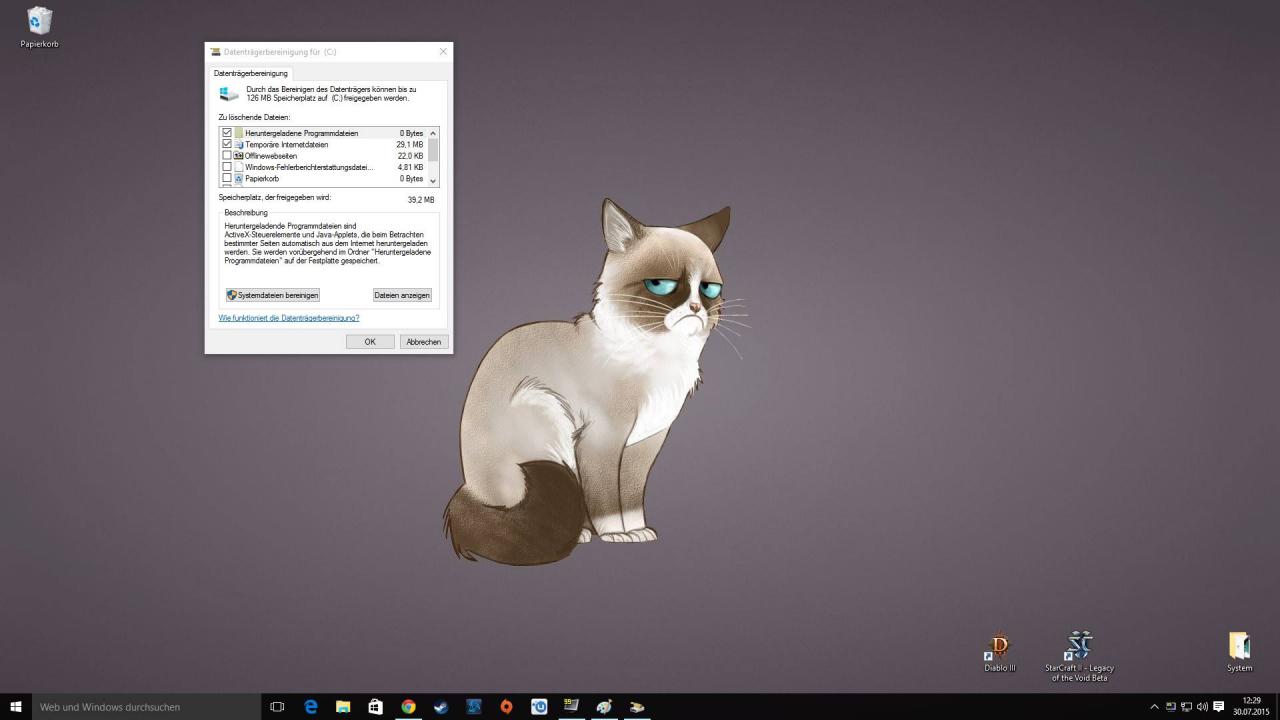
Task: Open the System folder on the desktop
Action: 1239,652
